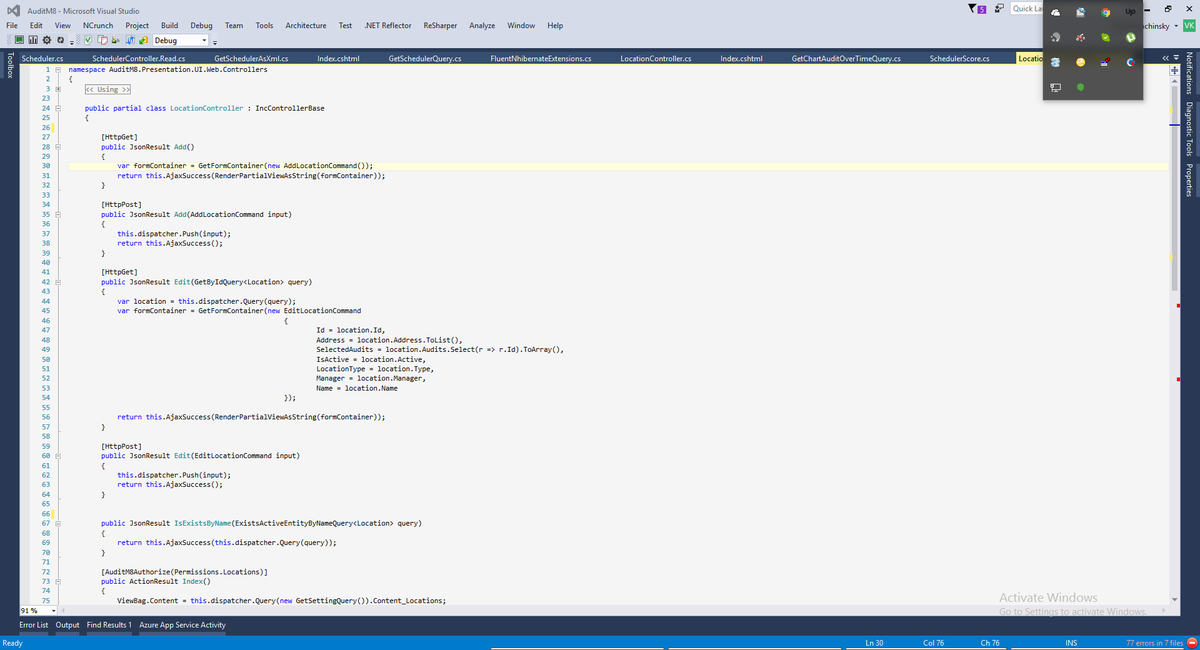Collapse the Add() method at line 28
Viewport: 1200px width, 650px height.
pos(58,146)
